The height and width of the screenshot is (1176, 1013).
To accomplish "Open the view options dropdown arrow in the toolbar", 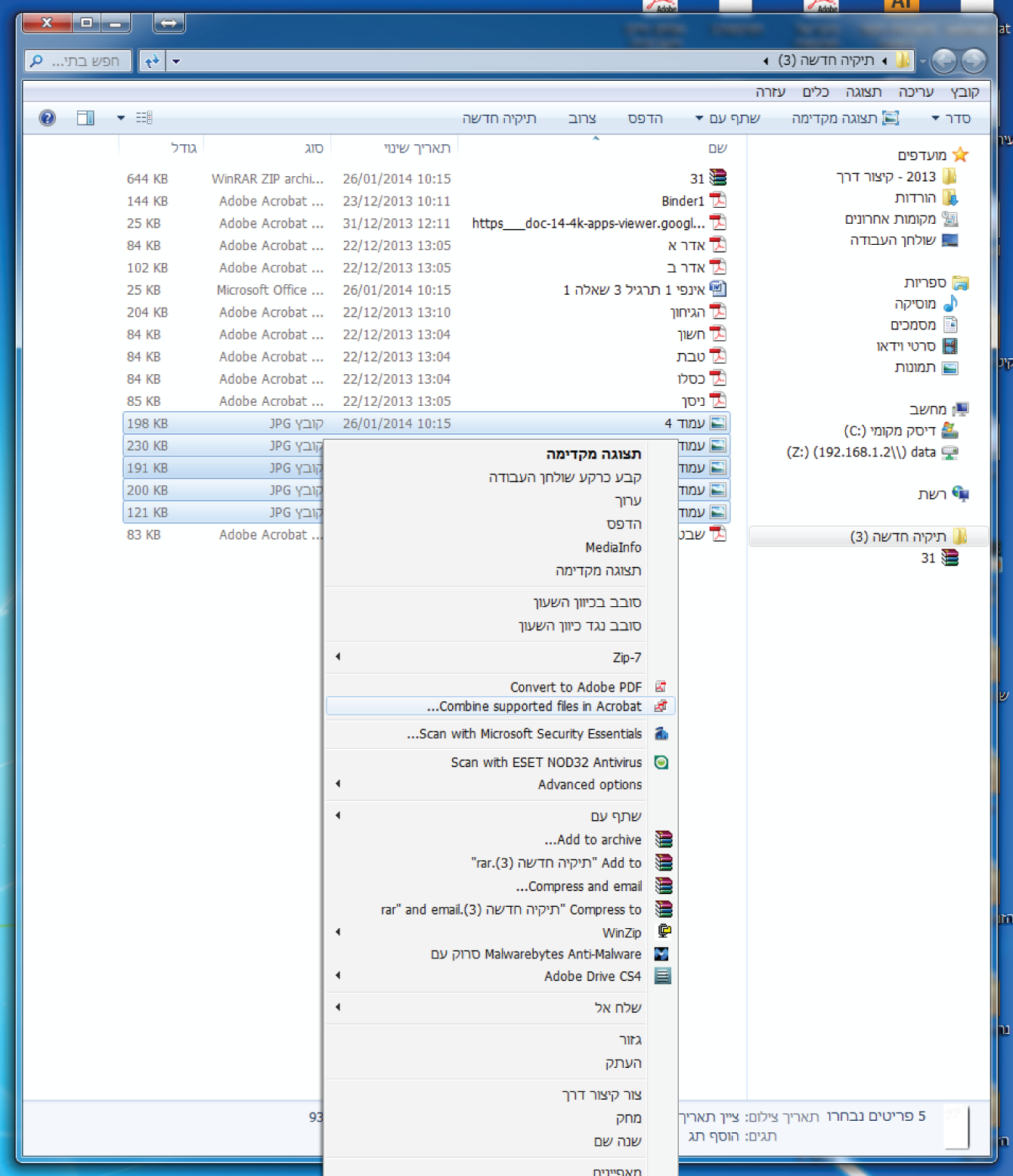I will pos(120,118).
